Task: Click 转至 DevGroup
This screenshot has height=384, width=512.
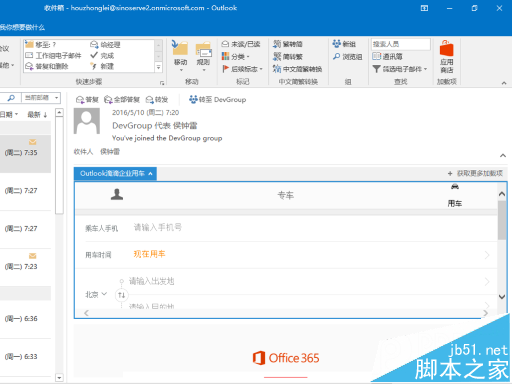Action: [x=217, y=100]
